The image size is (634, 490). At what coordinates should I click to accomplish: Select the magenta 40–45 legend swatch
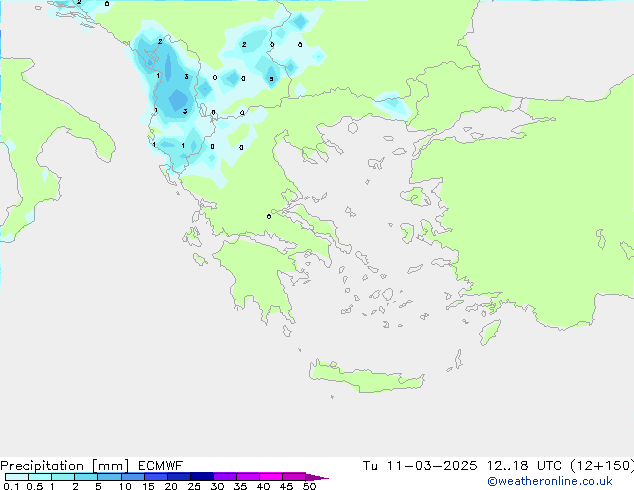pos(271,477)
